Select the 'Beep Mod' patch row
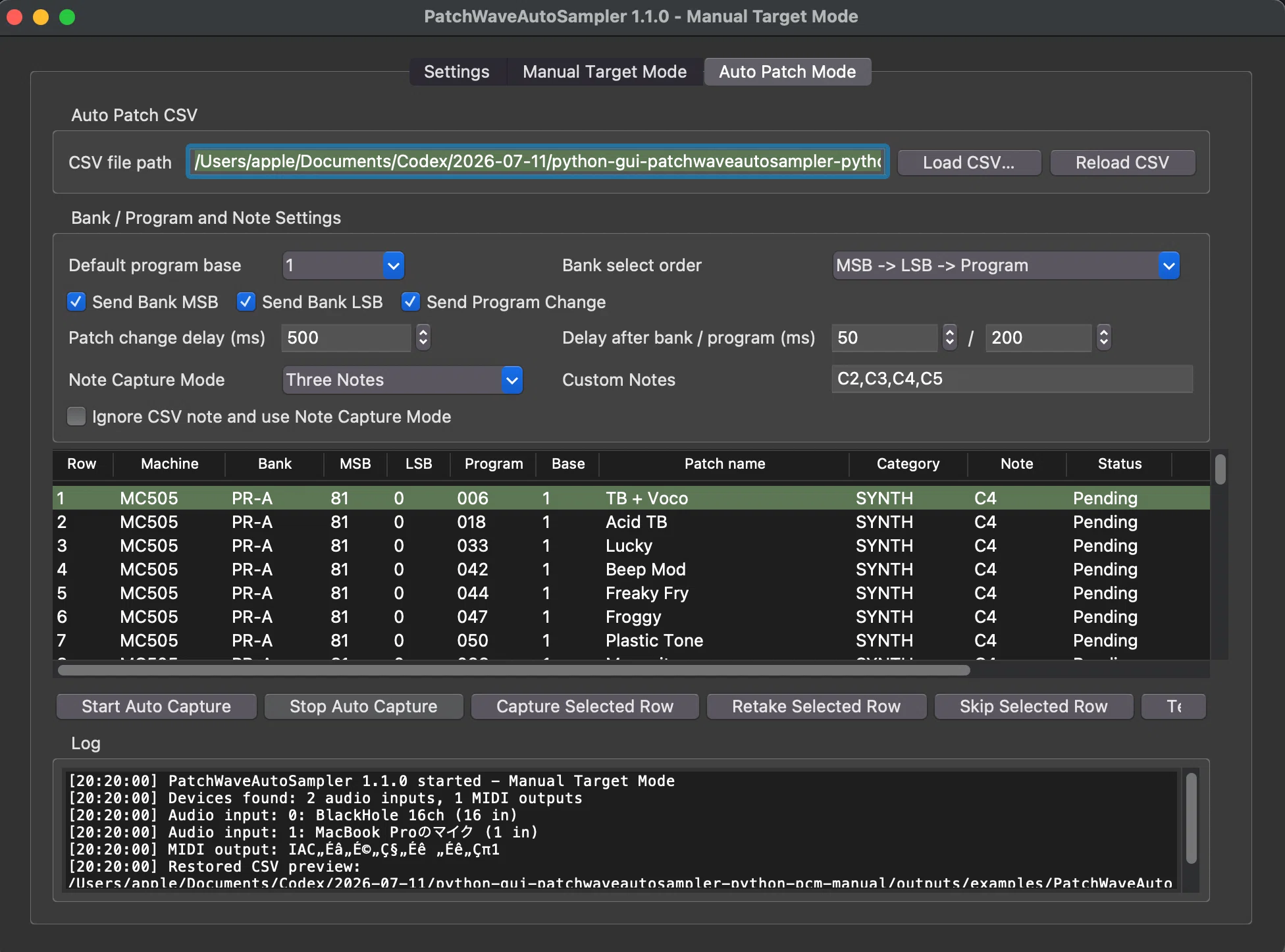This screenshot has height=952, width=1285. click(631, 569)
